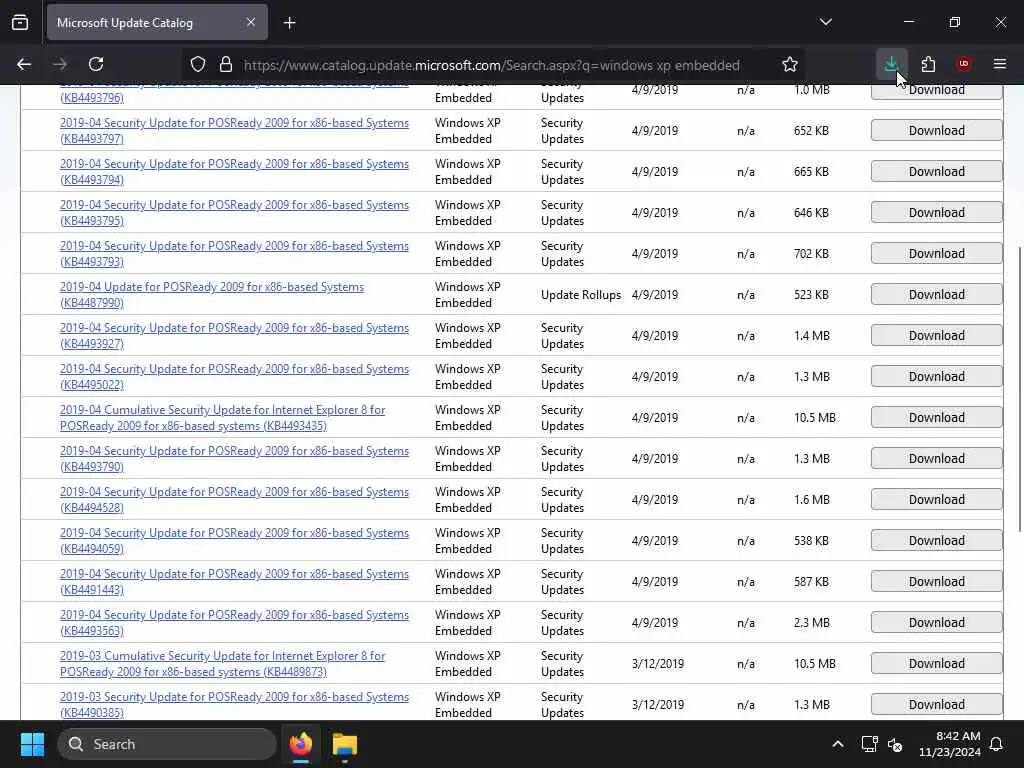The width and height of the screenshot is (1024, 768).
Task: Open KB4493793 security update link
Action: [234, 254]
